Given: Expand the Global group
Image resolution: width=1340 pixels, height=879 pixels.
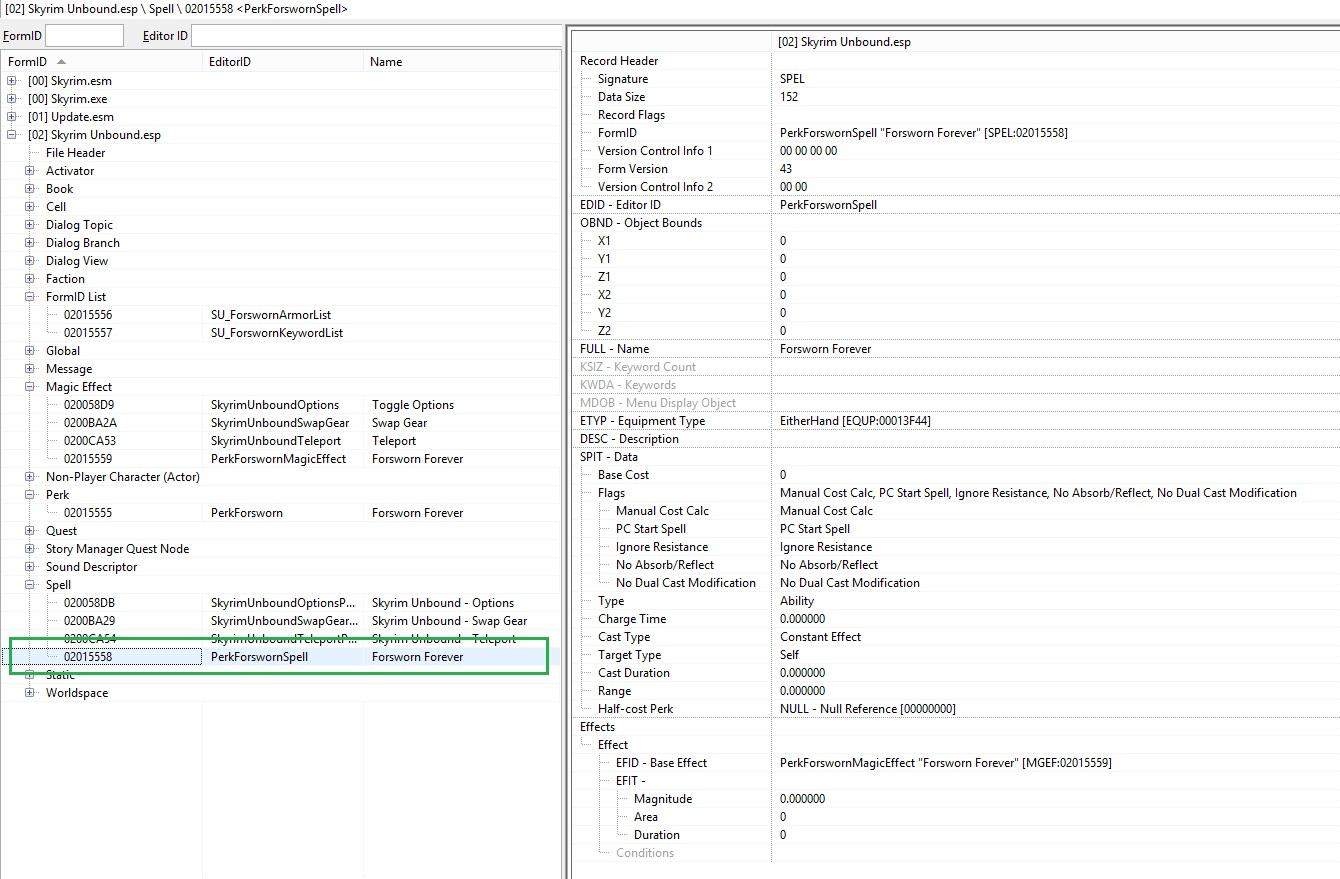Looking at the screenshot, I should tap(30, 351).
